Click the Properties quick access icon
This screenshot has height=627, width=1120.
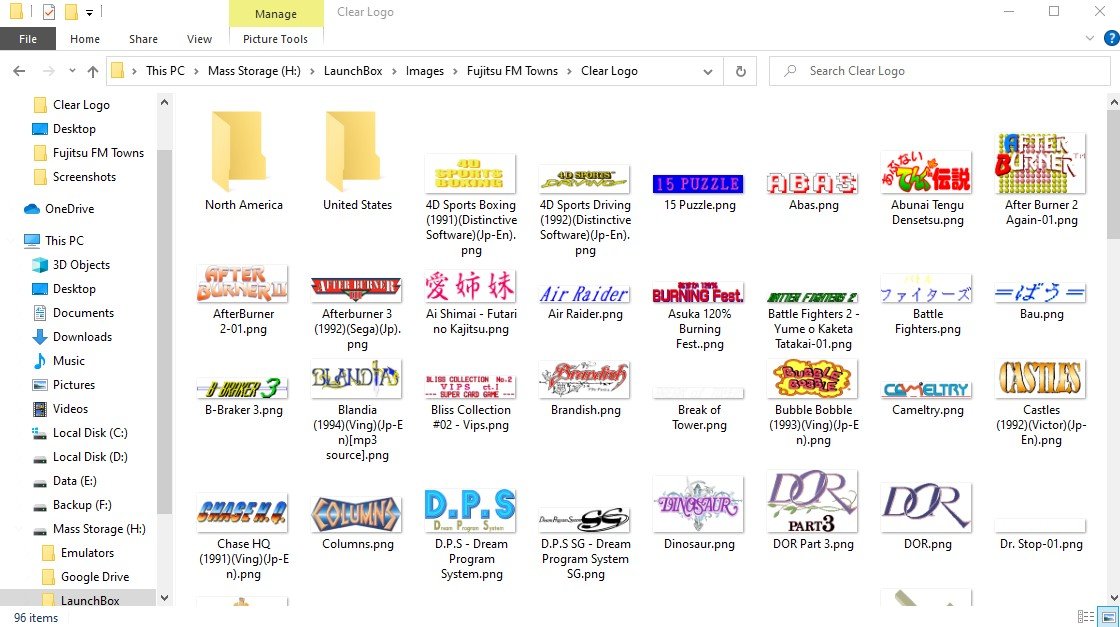[x=49, y=11]
